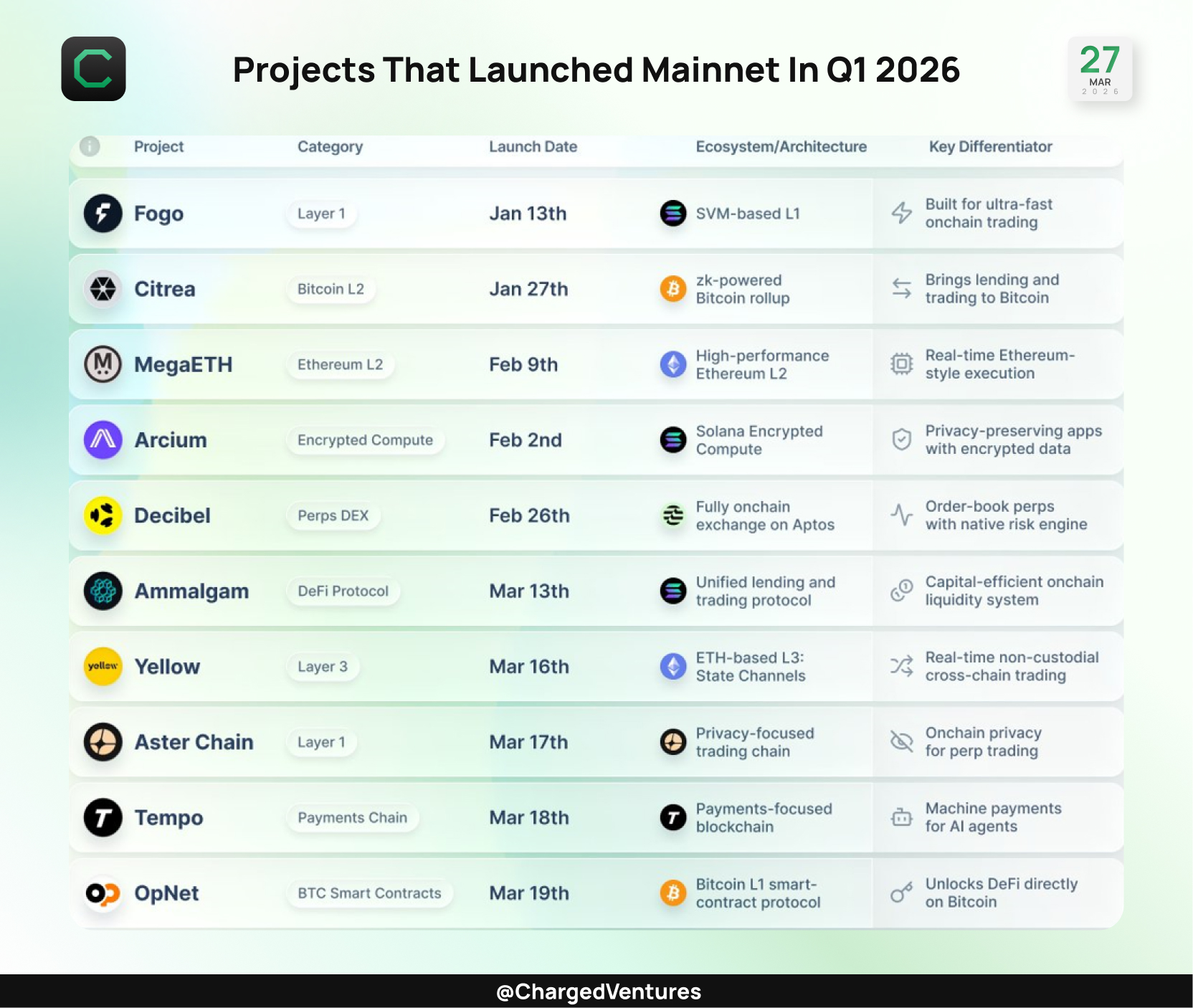The width and height of the screenshot is (1193, 1008).
Task: Click the Project column header
Action: click(x=159, y=146)
